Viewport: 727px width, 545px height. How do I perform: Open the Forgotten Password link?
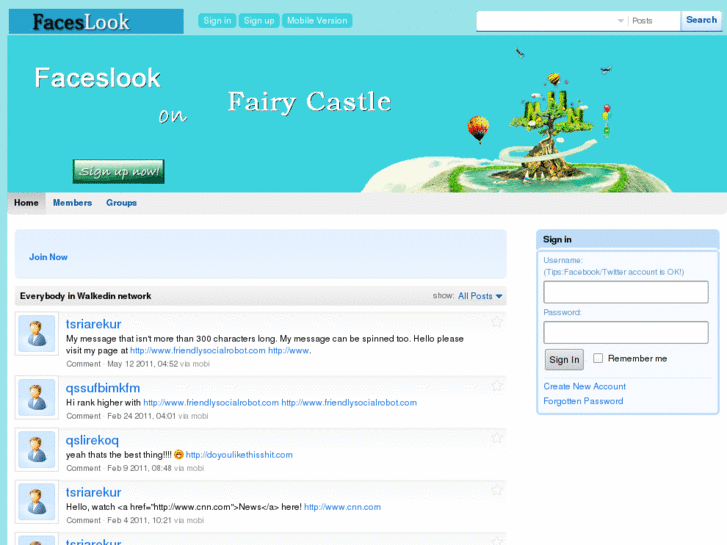[x=583, y=401]
